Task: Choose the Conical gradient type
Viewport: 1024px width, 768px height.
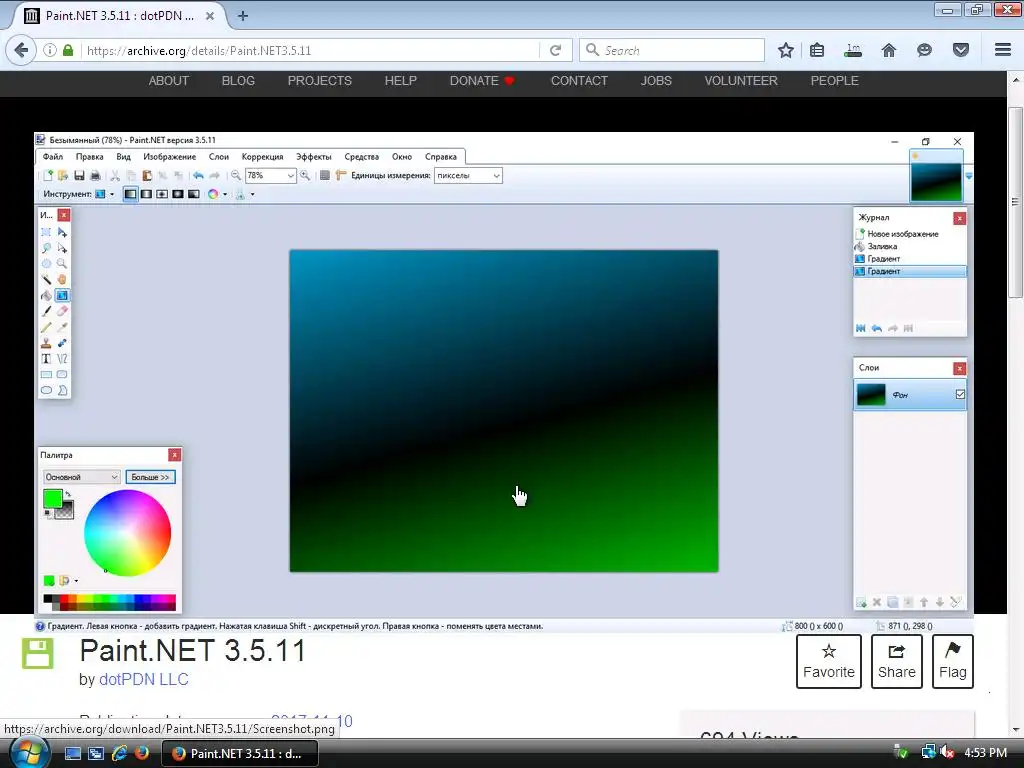Action: tap(193, 194)
